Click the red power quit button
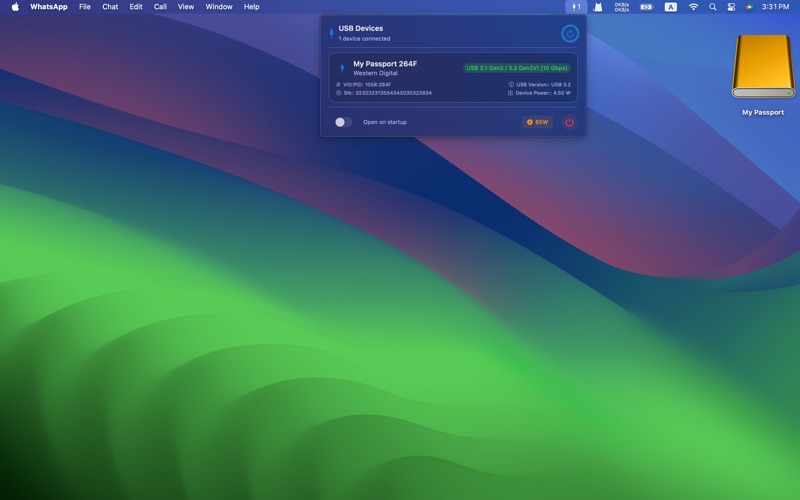The image size is (800, 500). [569, 122]
